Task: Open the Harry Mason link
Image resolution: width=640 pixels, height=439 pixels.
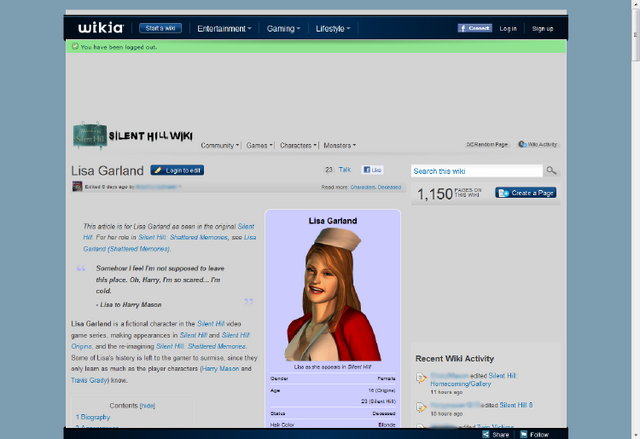Action: click(220, 368)
